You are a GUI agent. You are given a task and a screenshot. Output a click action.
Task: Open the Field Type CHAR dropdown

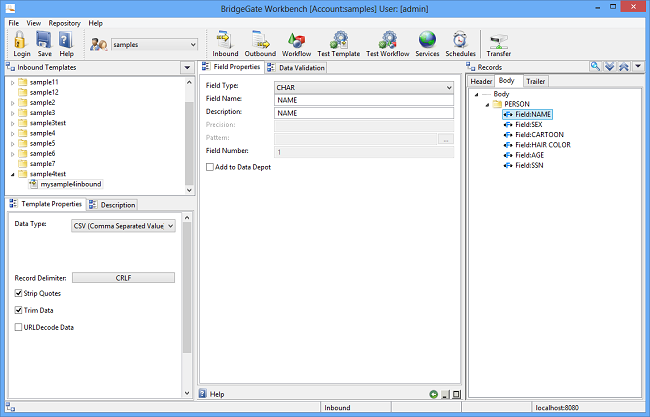(x=449, y=87)
